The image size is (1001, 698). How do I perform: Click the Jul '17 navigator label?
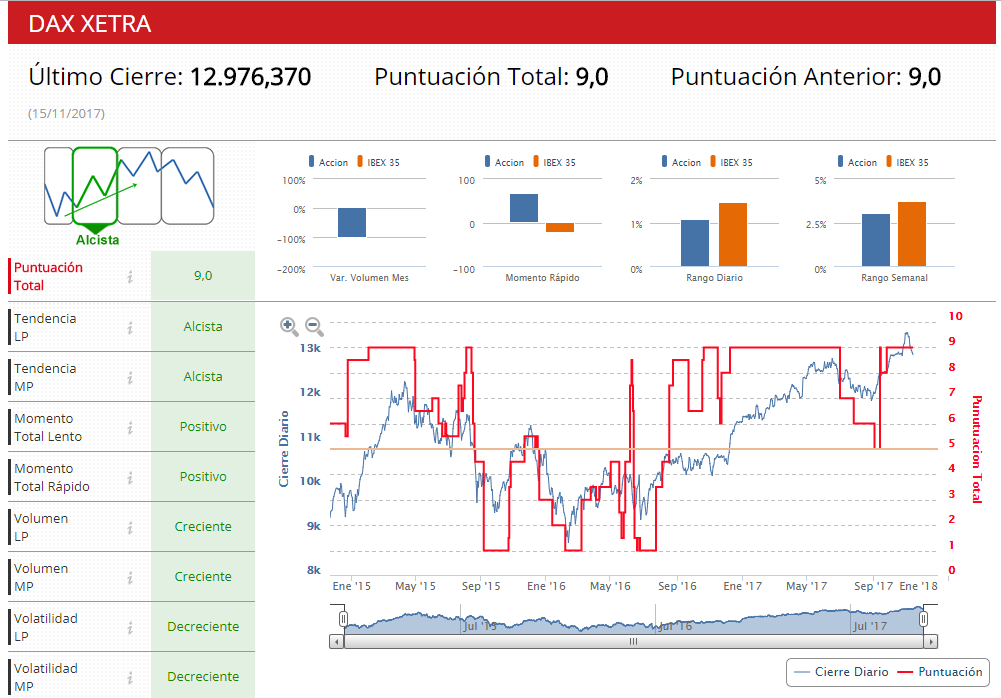click(870, 626)
